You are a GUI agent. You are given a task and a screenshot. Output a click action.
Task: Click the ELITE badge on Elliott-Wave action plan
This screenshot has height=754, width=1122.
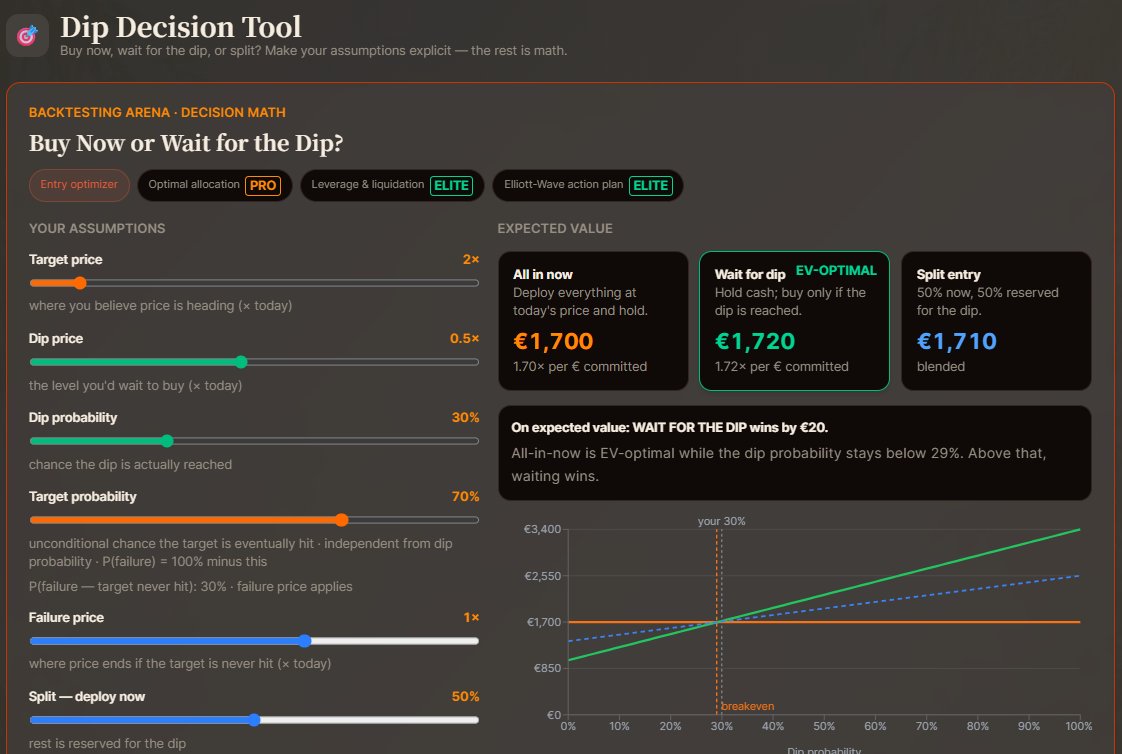pos(650,185)
